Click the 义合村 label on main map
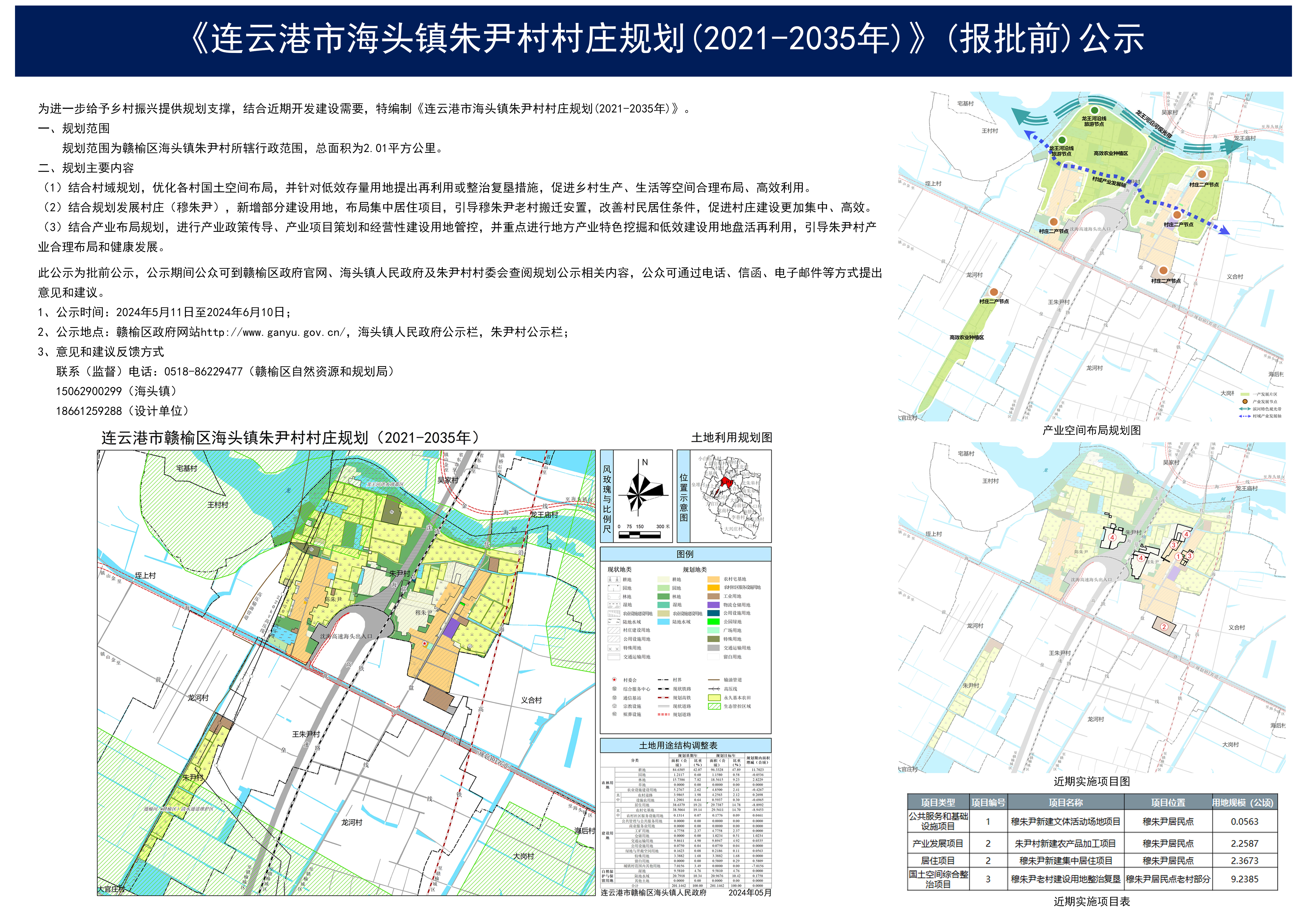 (531, 700)
